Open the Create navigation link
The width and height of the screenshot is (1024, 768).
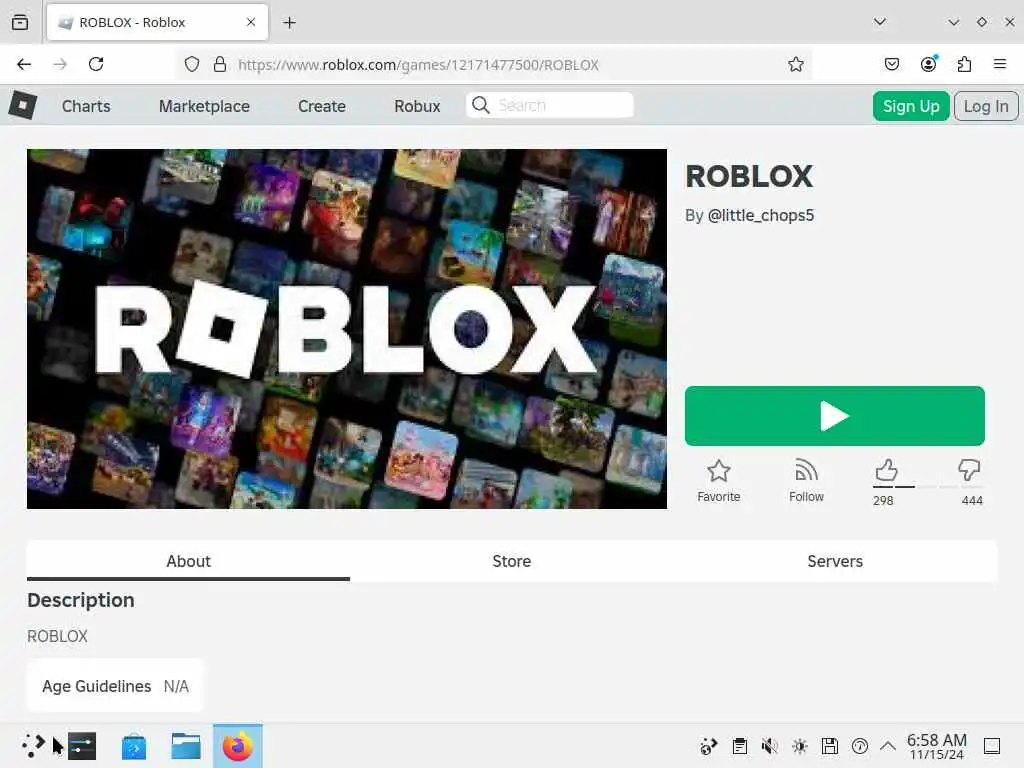pos(322,106)
